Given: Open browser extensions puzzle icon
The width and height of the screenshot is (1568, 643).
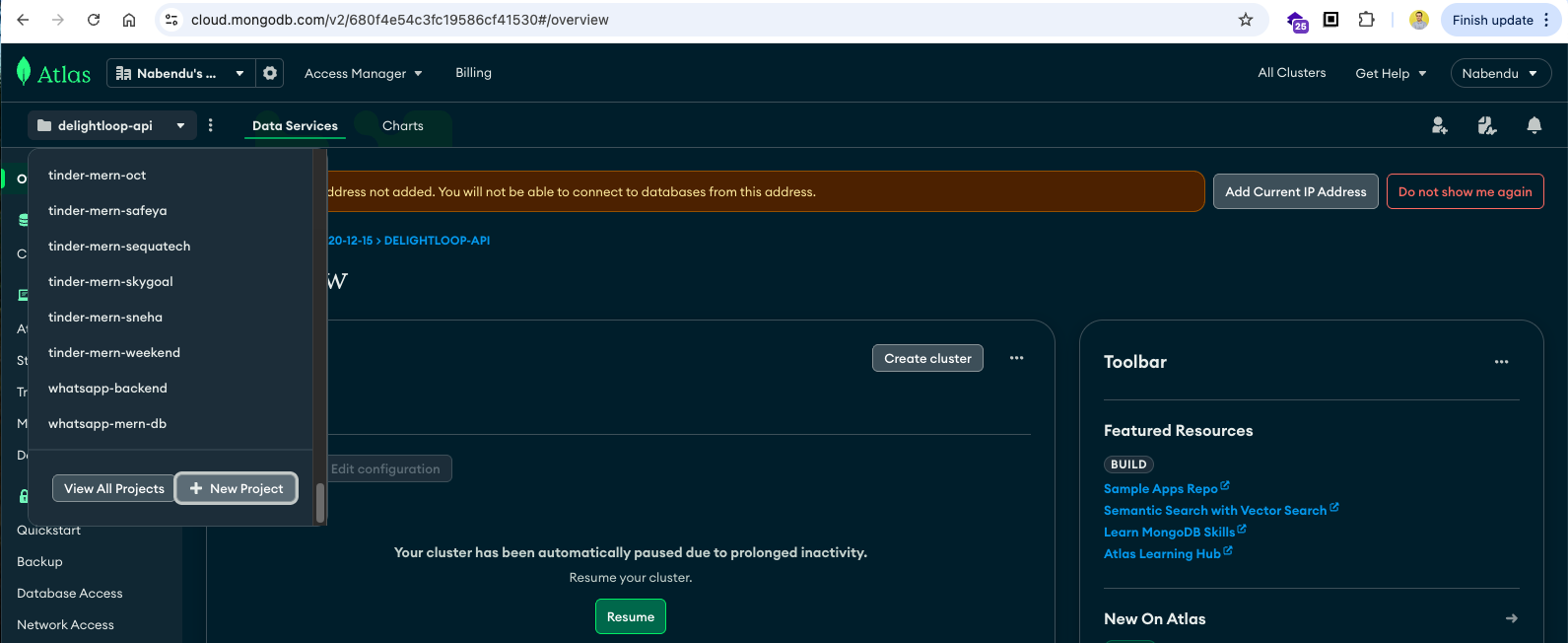Looking at the screenshot, I should pos(1366,20).
